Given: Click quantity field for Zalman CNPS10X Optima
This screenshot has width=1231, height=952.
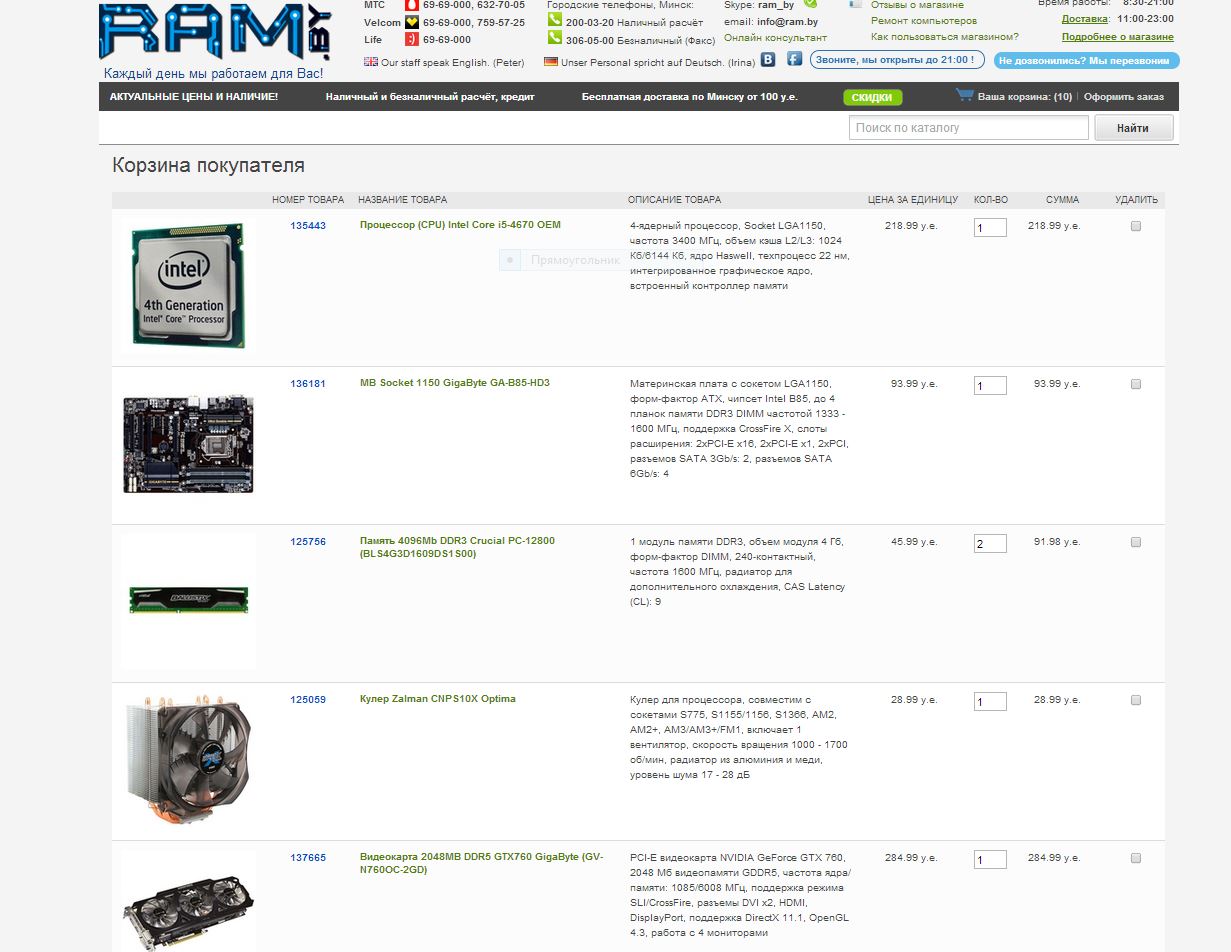Looking at the screenshot, I should pyautogui.click(x=990, y=702).
